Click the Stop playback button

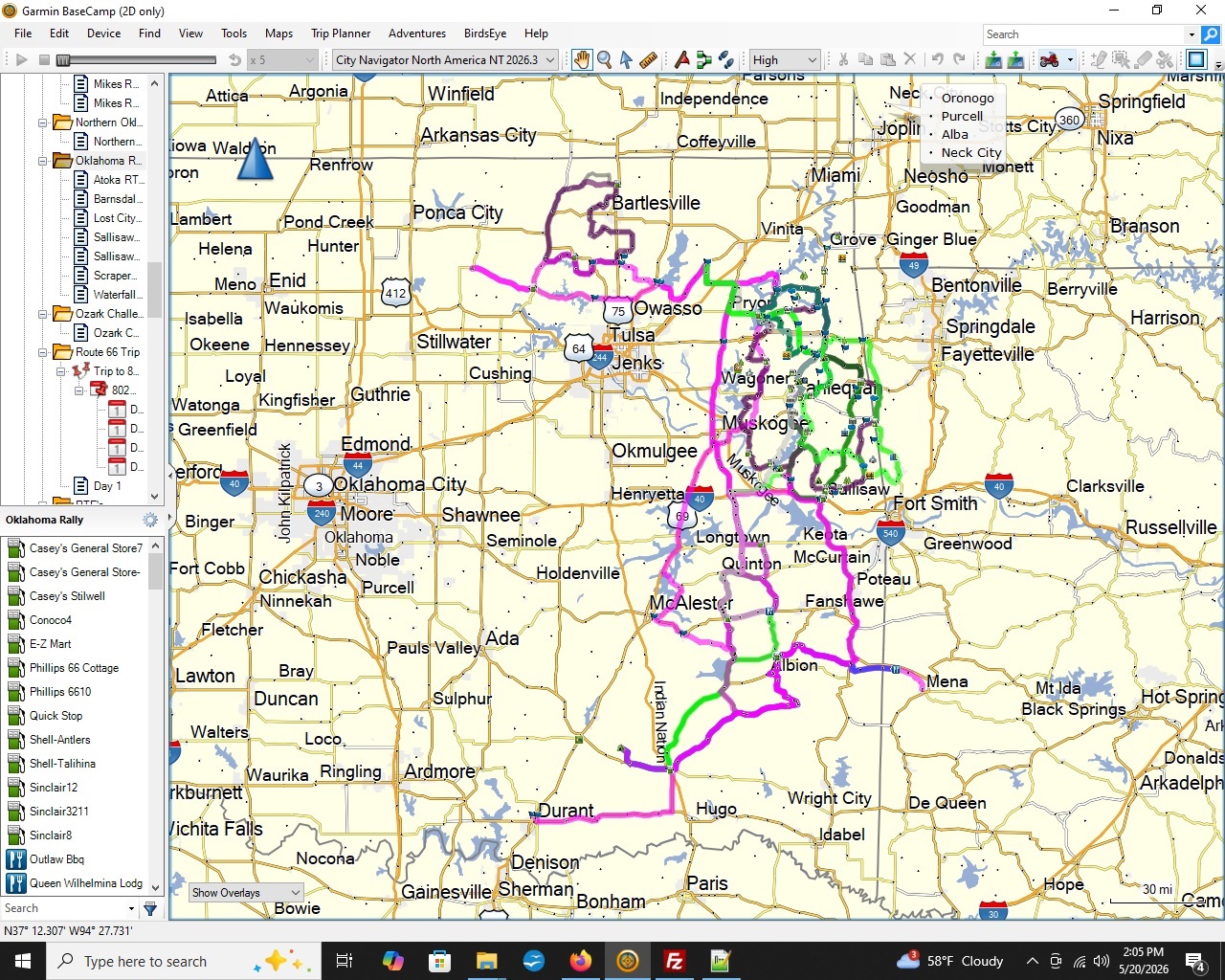point(44,59)
